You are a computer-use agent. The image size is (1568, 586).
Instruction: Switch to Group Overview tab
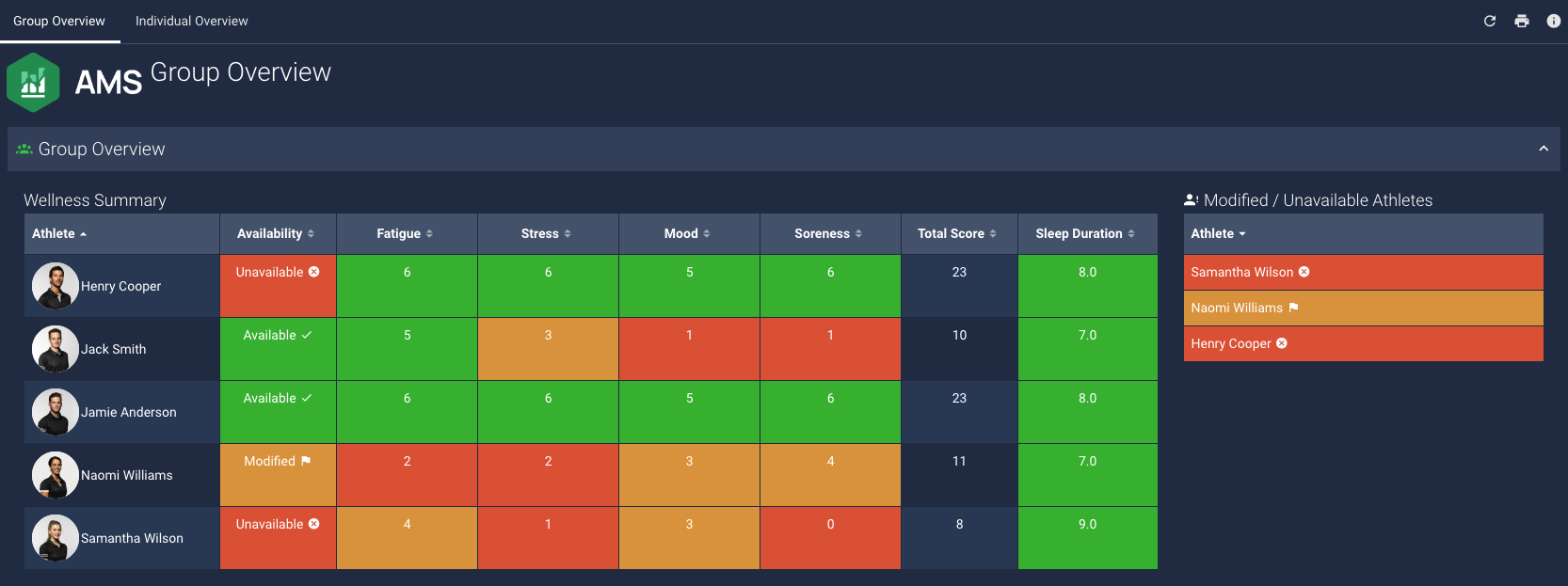point(59,21)
